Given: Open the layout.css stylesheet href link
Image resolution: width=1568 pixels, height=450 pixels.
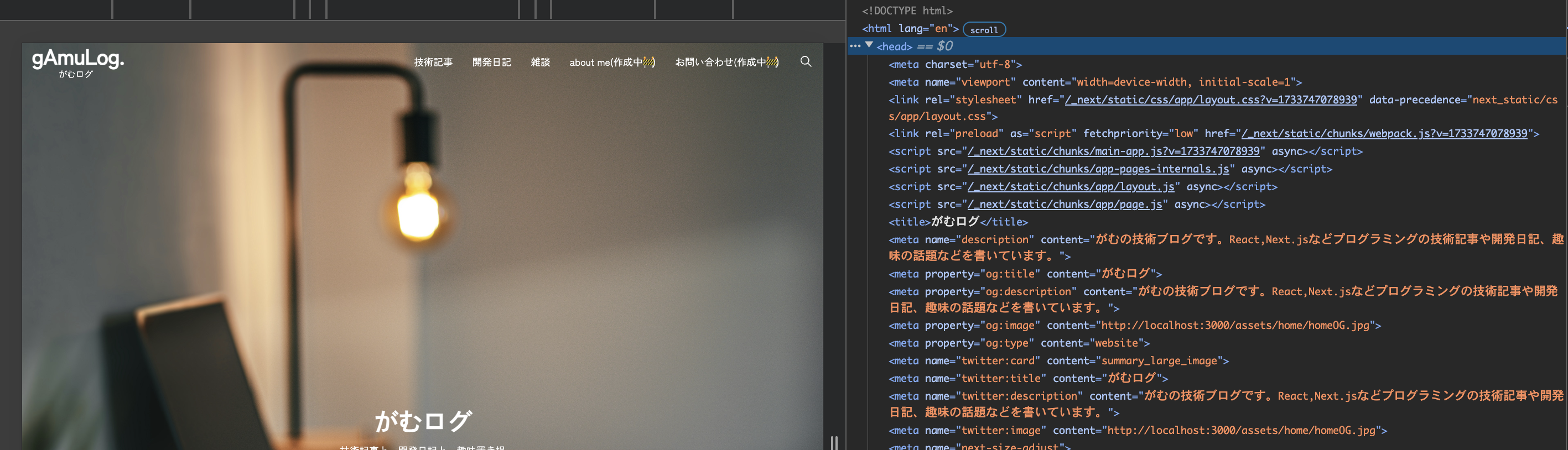Looking at the screenshot, I should click(1210, 100).
